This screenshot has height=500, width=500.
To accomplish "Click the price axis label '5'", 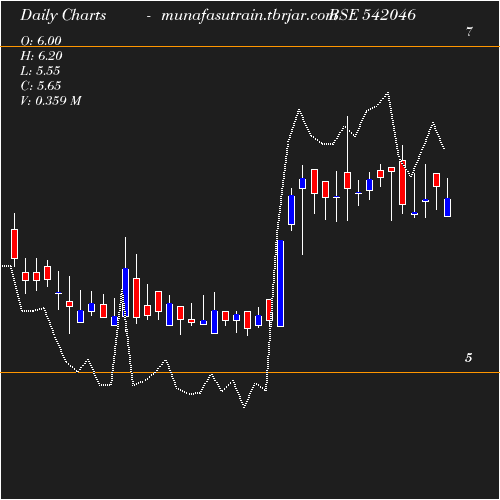I will [x=469, y=358].
